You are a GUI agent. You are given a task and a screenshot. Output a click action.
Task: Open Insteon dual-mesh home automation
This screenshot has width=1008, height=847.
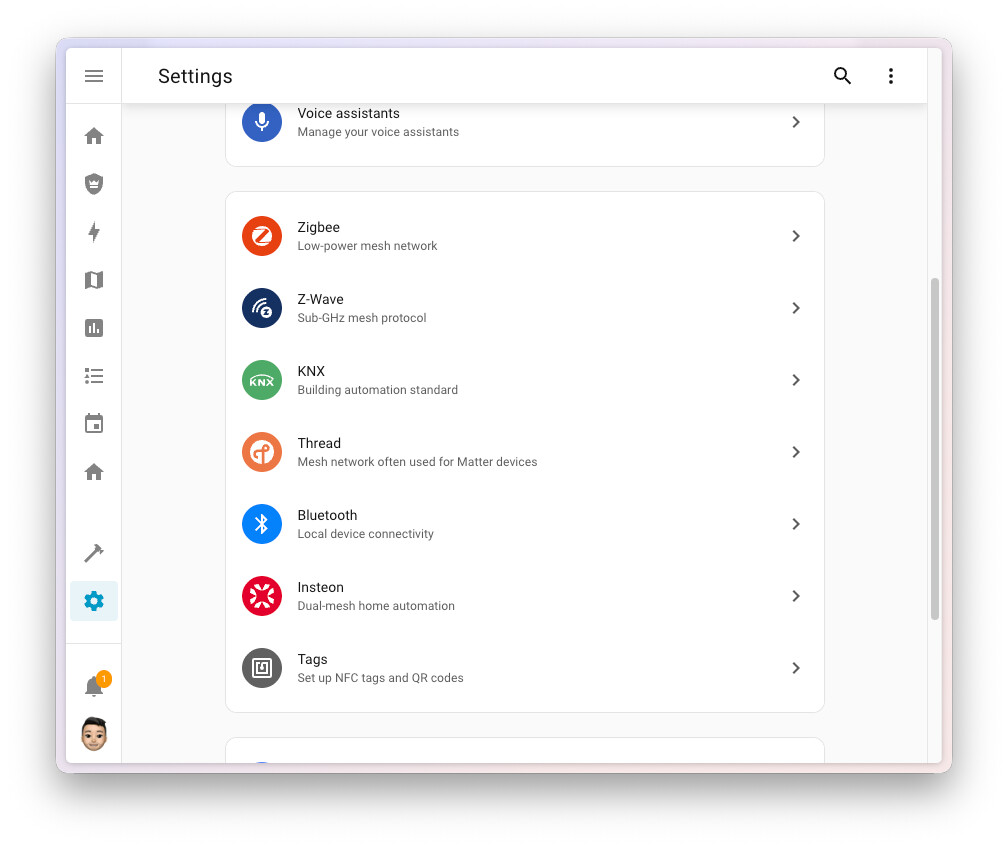[525, 596]
